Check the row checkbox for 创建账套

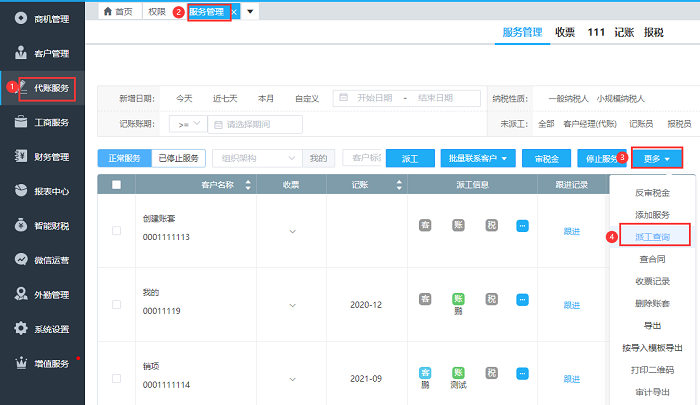click(117, 231)
